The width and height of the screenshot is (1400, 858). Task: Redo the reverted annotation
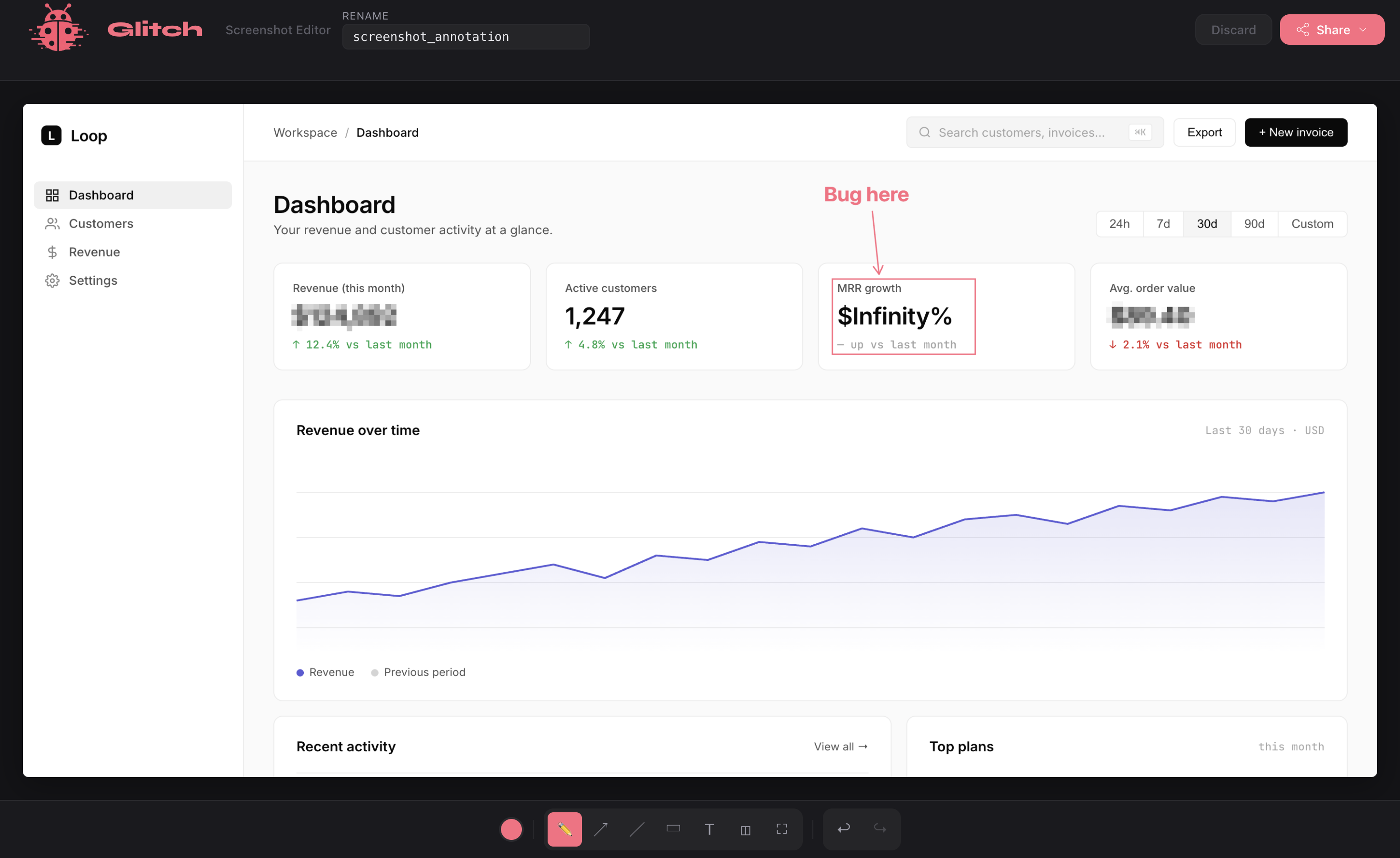(x=880, y=828)
